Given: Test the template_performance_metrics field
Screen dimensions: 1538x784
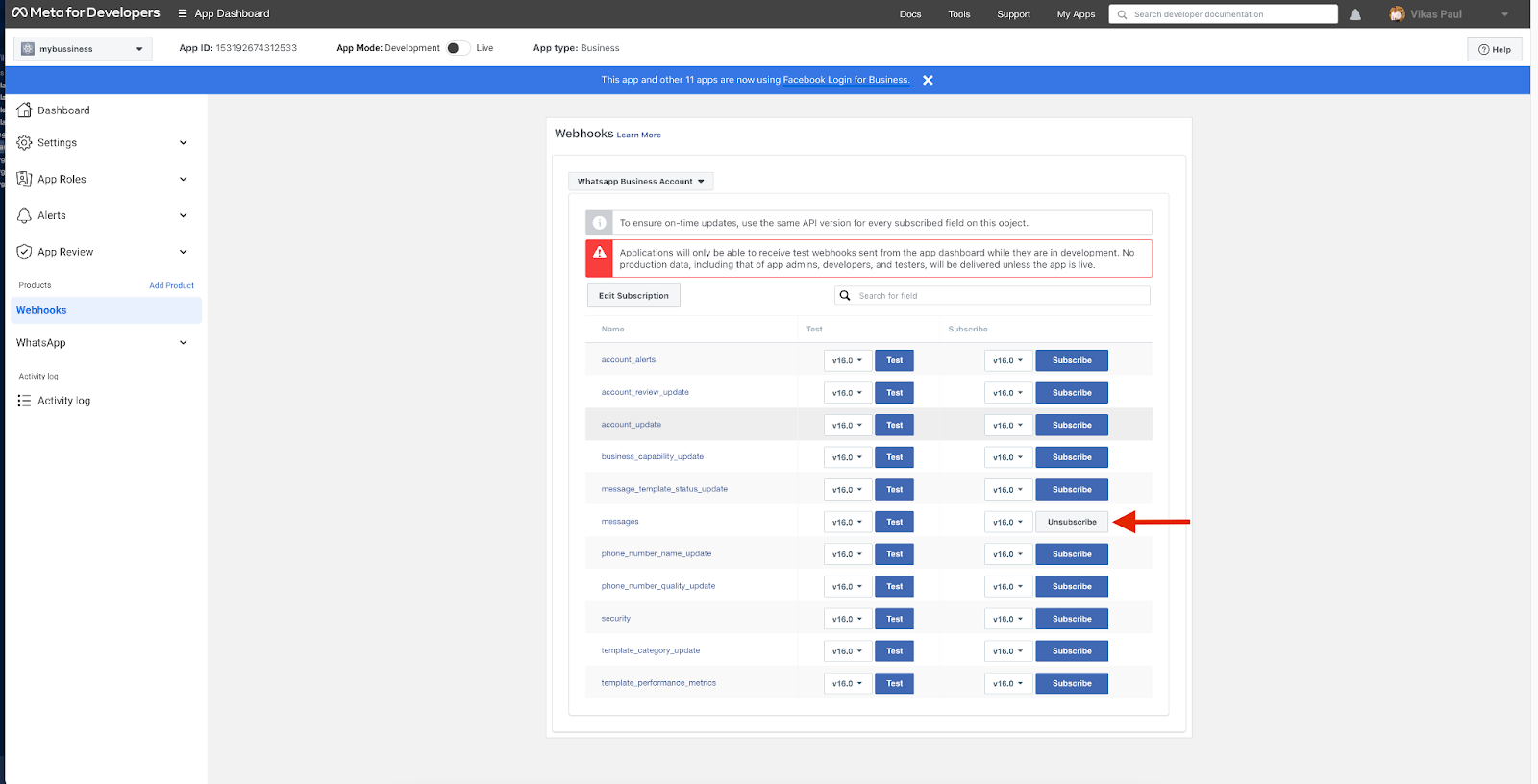Looking at the screenshot, I should pyautogui.click(x=894, y=683).
